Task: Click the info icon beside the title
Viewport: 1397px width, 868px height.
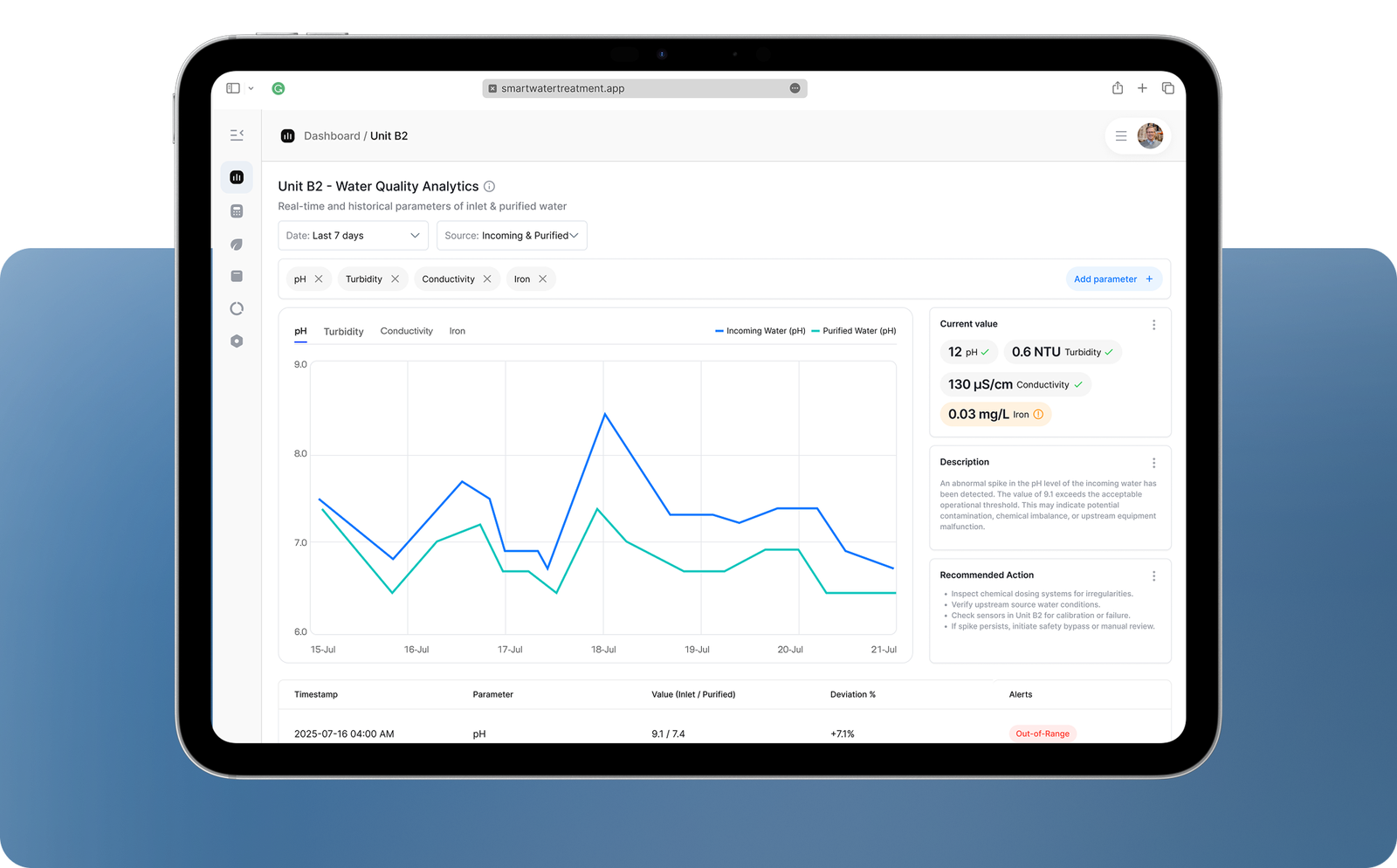Action: (x=490, y=186)
